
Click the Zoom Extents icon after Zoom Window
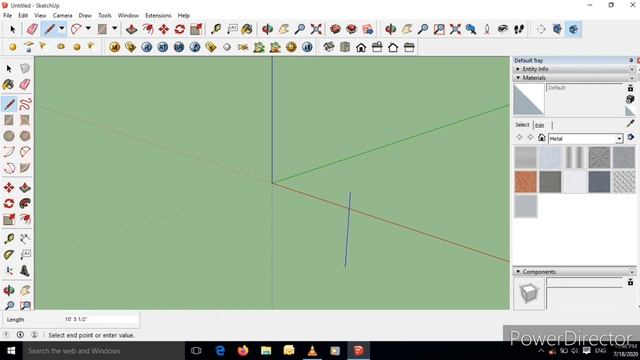455,29
